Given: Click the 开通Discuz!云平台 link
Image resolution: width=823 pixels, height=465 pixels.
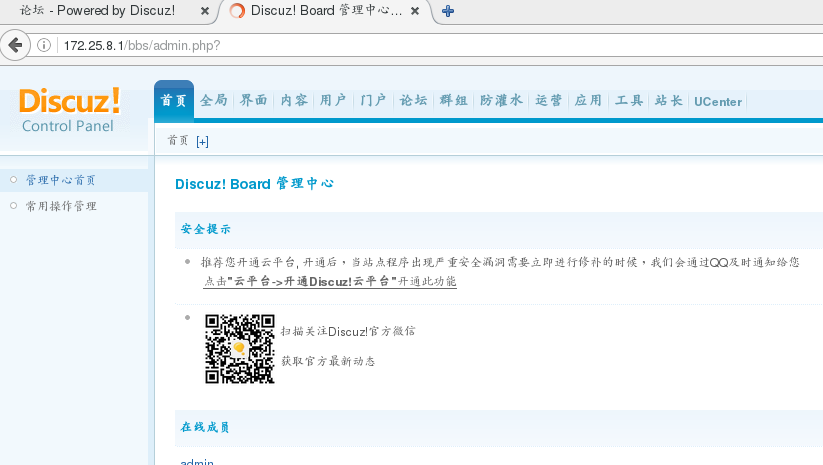Looking at the screenshot, I should 330,281.
